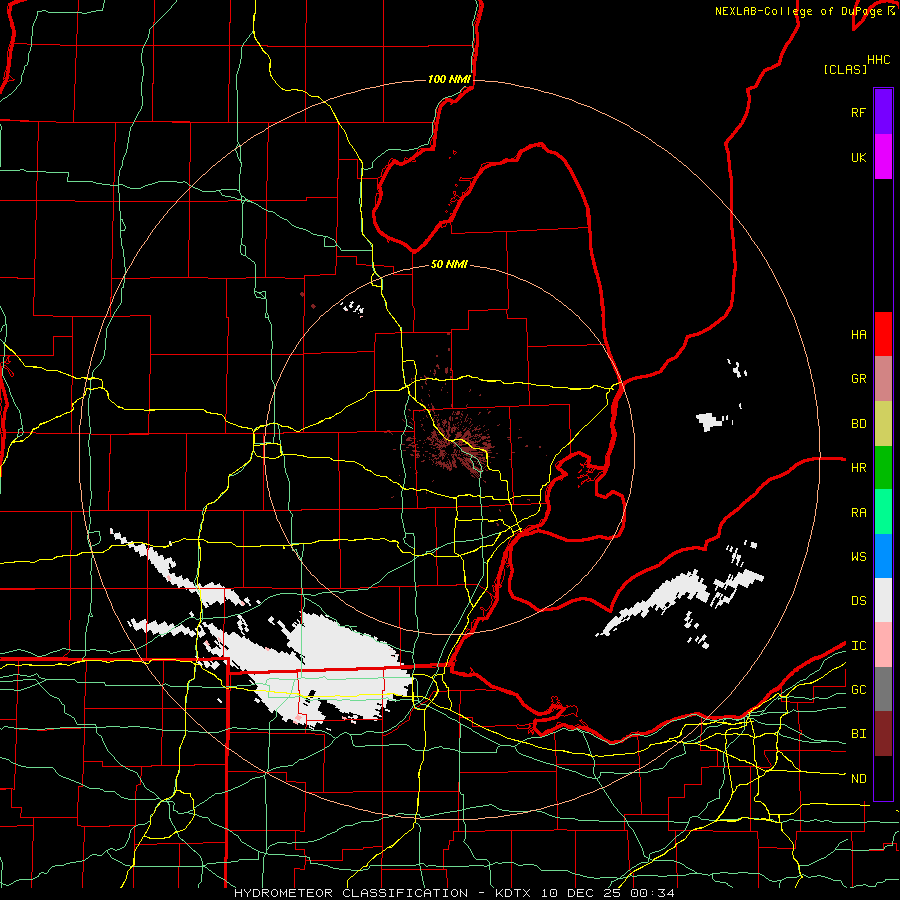
Task: Click the RA light green swatch
Action: click(x=883, y=512)
